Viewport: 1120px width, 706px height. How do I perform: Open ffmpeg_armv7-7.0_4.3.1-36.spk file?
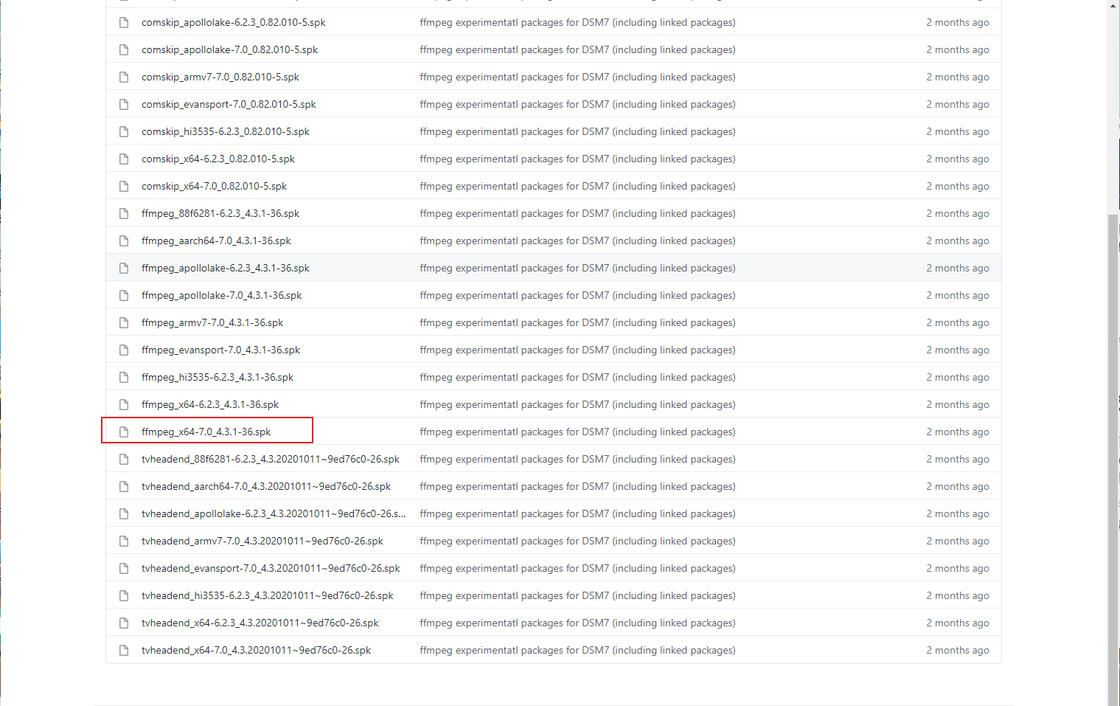pyautogui.click(x=212, y=323)
